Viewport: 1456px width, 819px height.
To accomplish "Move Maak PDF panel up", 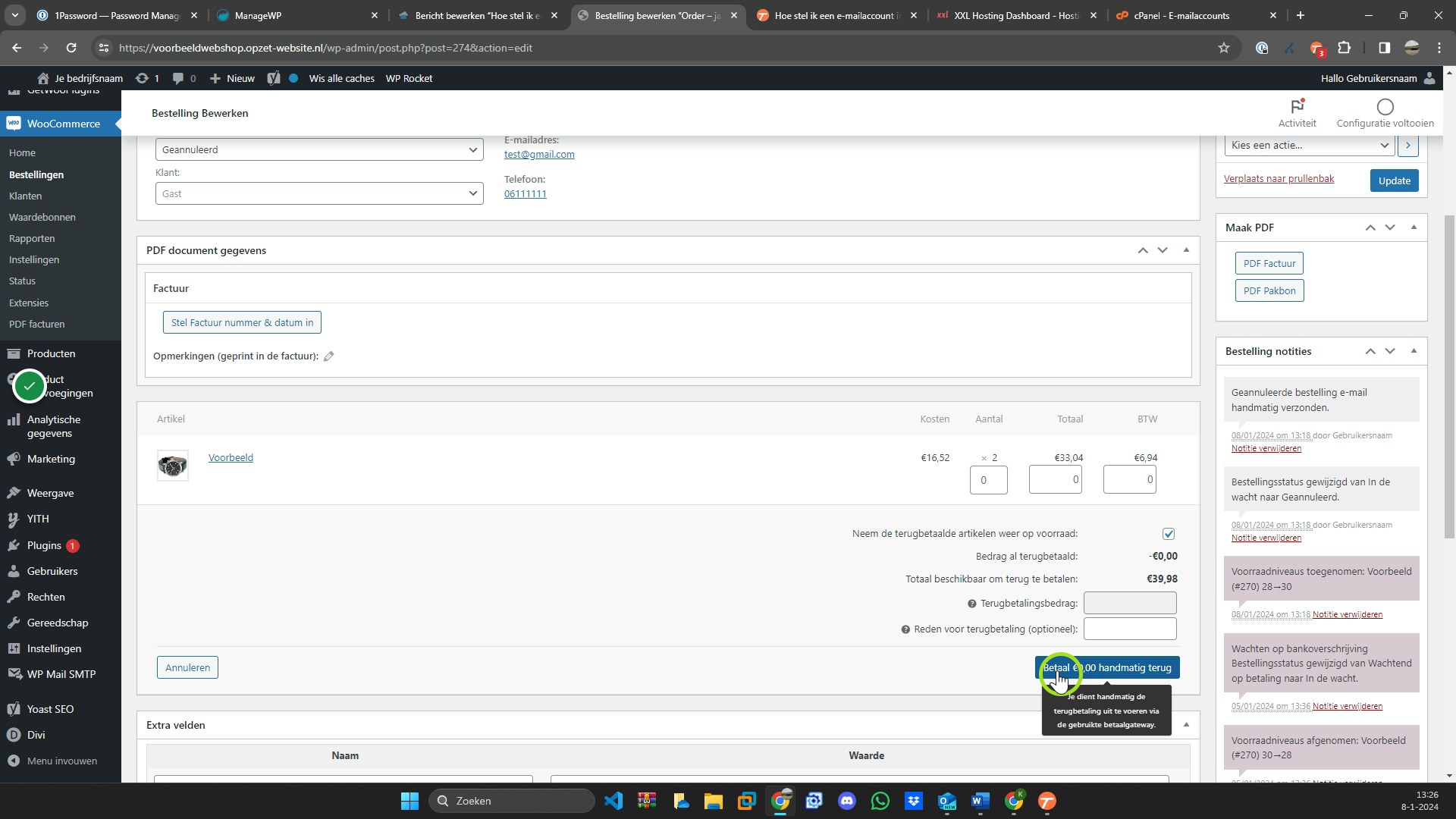I will coord(1370,227).
